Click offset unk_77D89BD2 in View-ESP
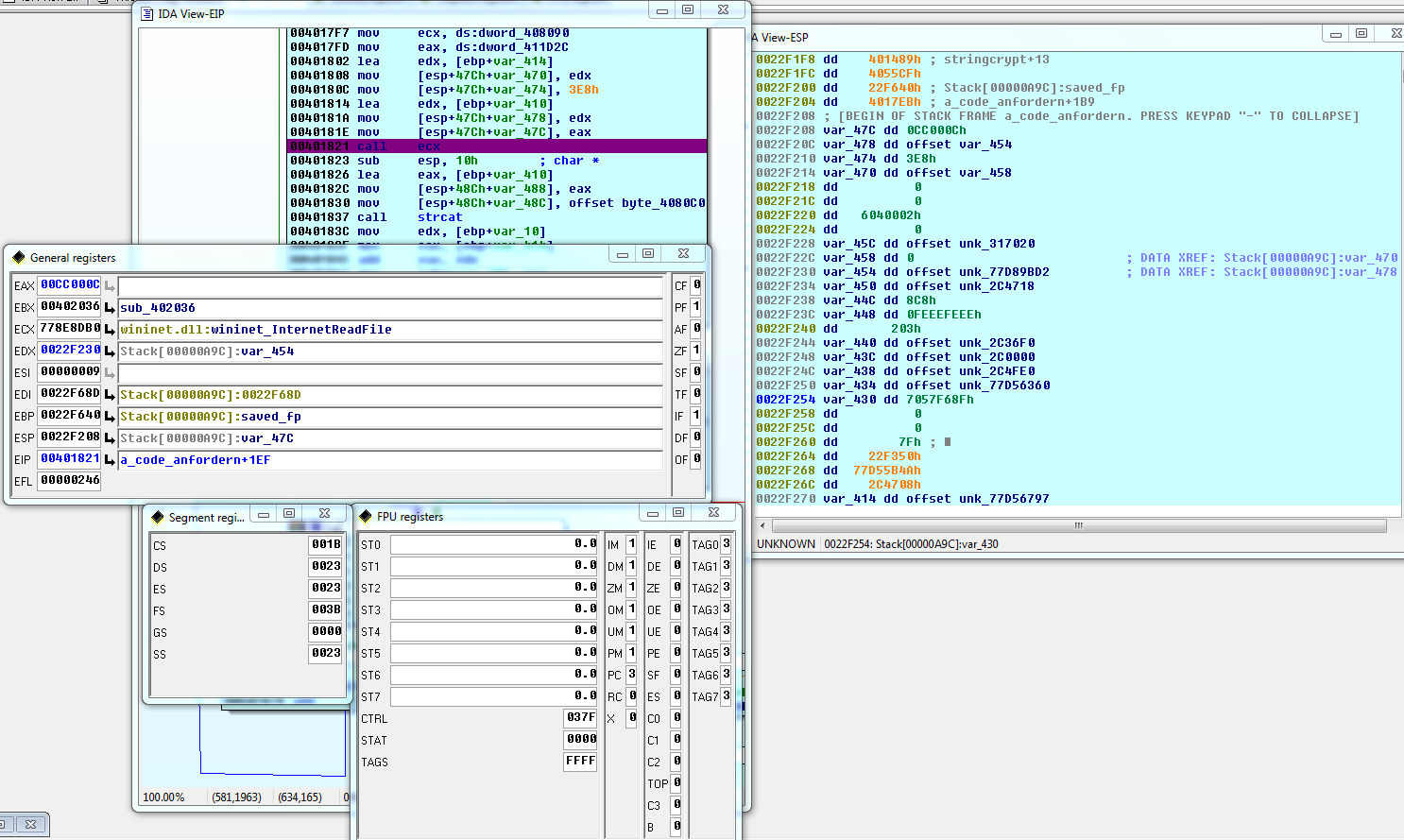Screen dimensions: 1404x840 pos(978,272)
